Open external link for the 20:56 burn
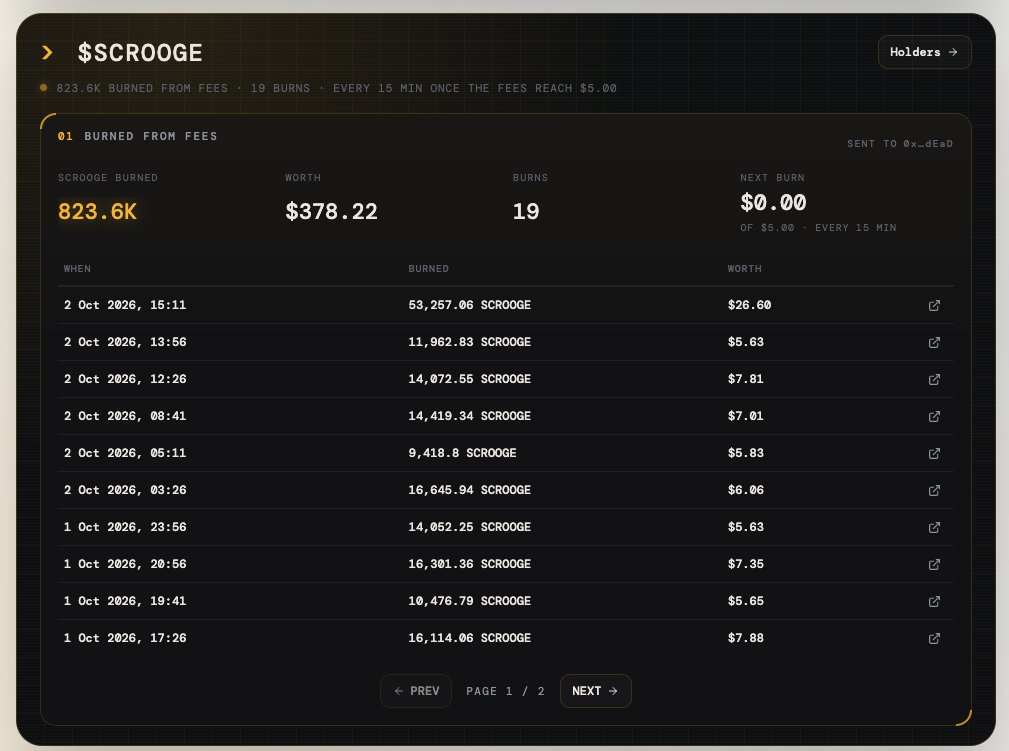The width and height of the screenshot is (1009, 751). [934, 564]
